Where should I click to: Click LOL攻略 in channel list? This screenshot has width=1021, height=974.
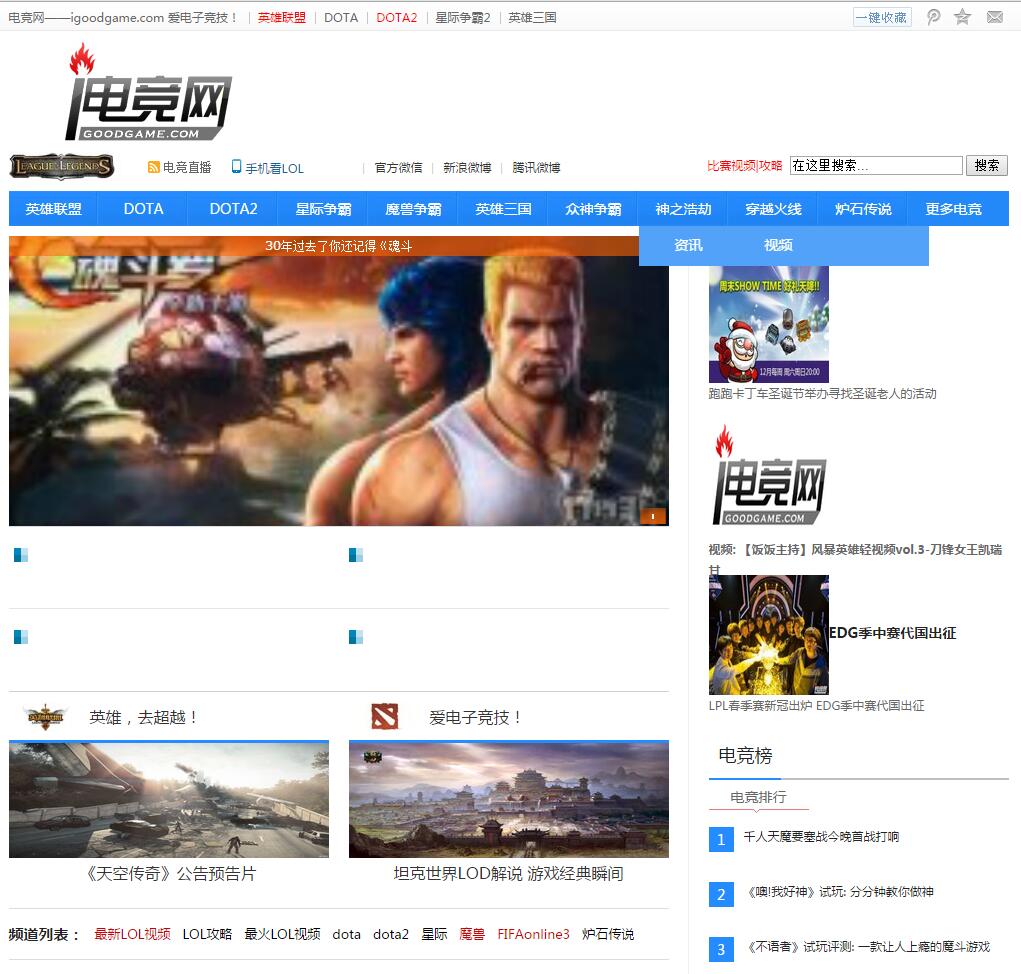(207, 934)
